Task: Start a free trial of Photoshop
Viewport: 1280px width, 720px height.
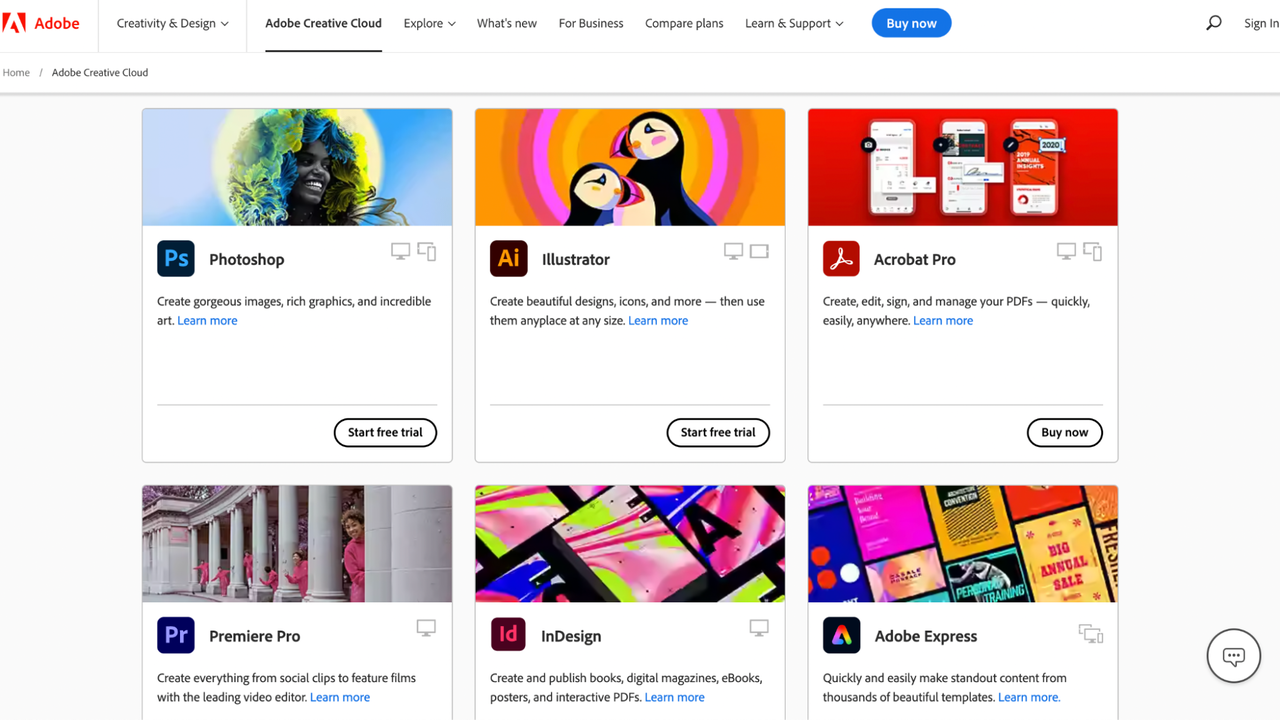Action: tap(385, 432)
